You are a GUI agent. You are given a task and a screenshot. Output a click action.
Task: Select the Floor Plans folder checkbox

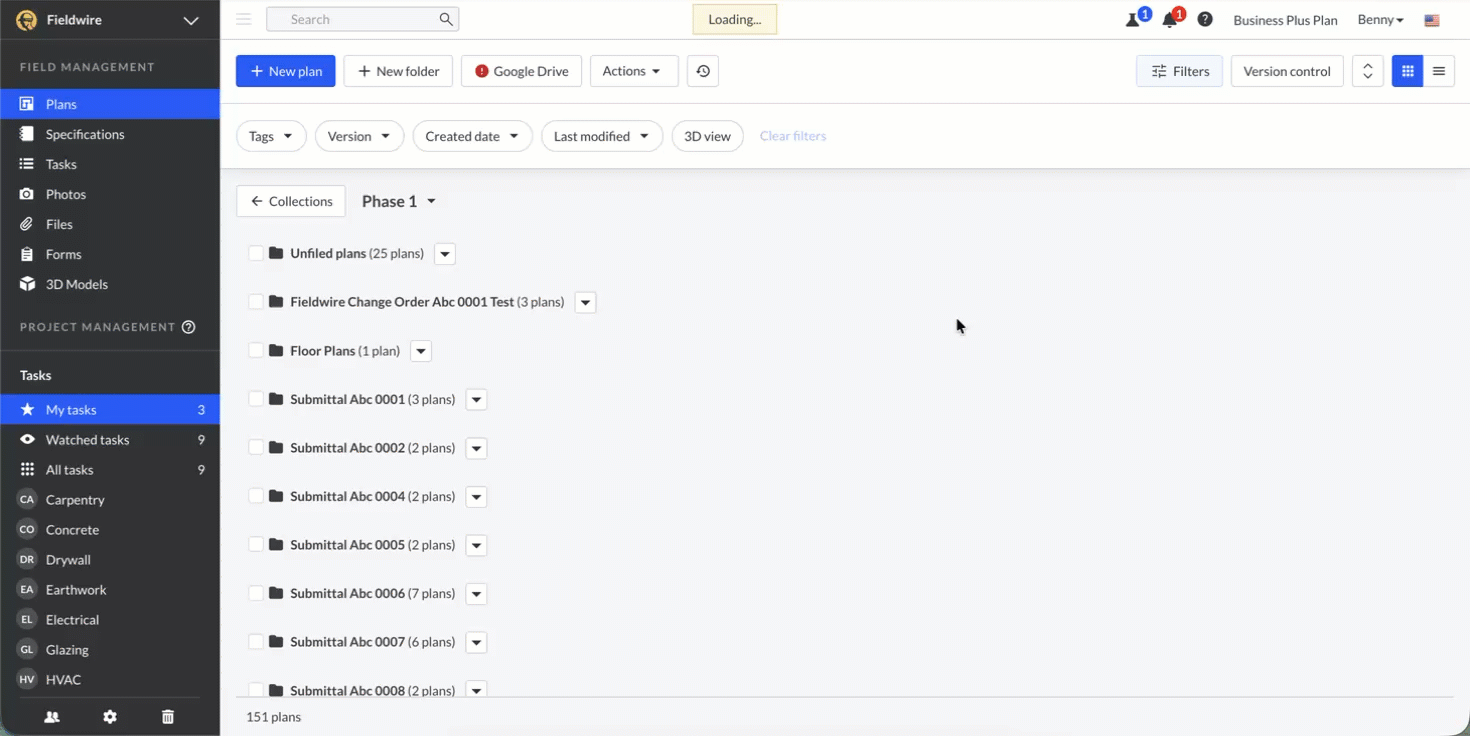pos(256,351)
